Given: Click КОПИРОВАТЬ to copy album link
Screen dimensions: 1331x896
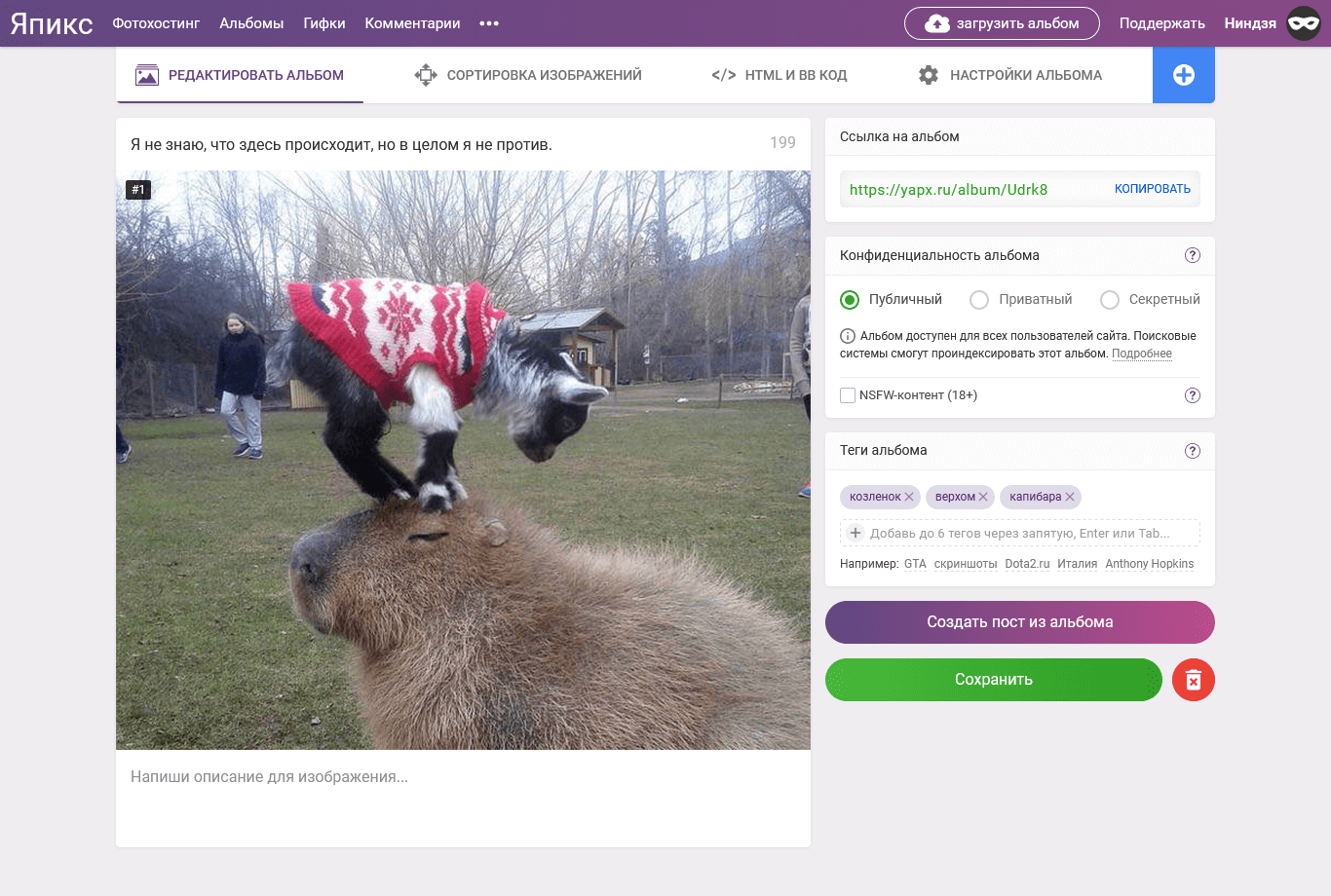Looking at the screenshot, I should coord(1152,189).
